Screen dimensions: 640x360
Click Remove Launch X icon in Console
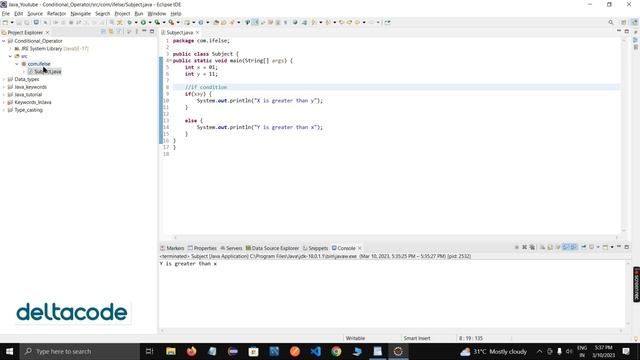click(x=524, y=247)
